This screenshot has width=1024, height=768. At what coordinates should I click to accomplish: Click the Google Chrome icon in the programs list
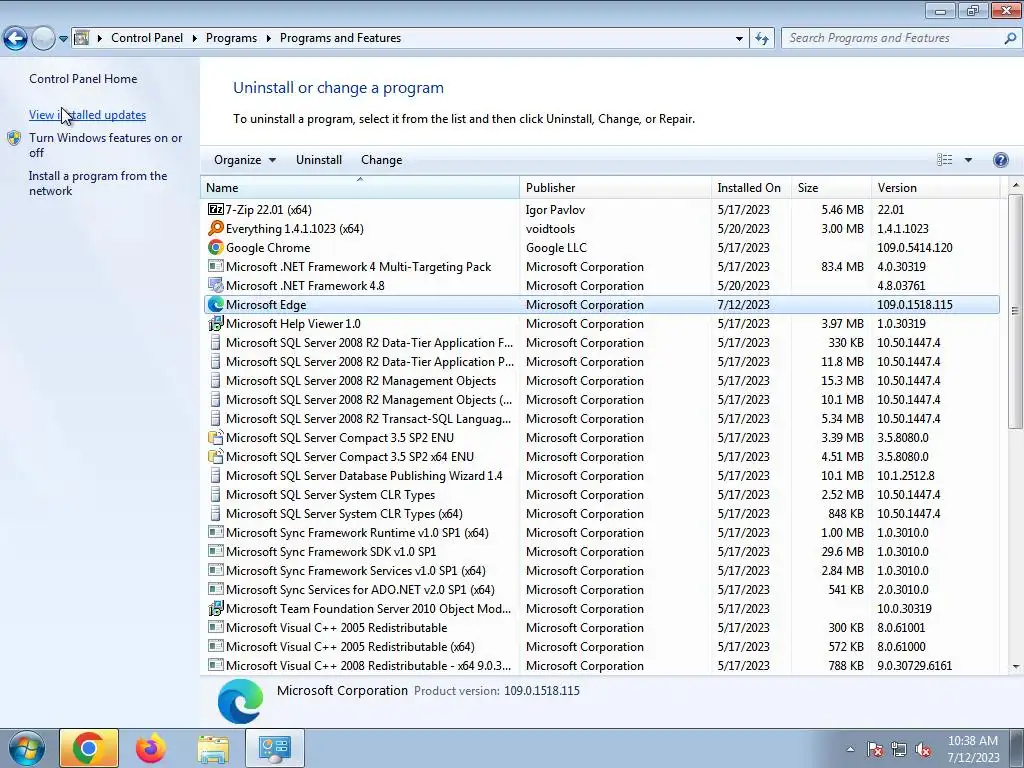tap(215, 247)
